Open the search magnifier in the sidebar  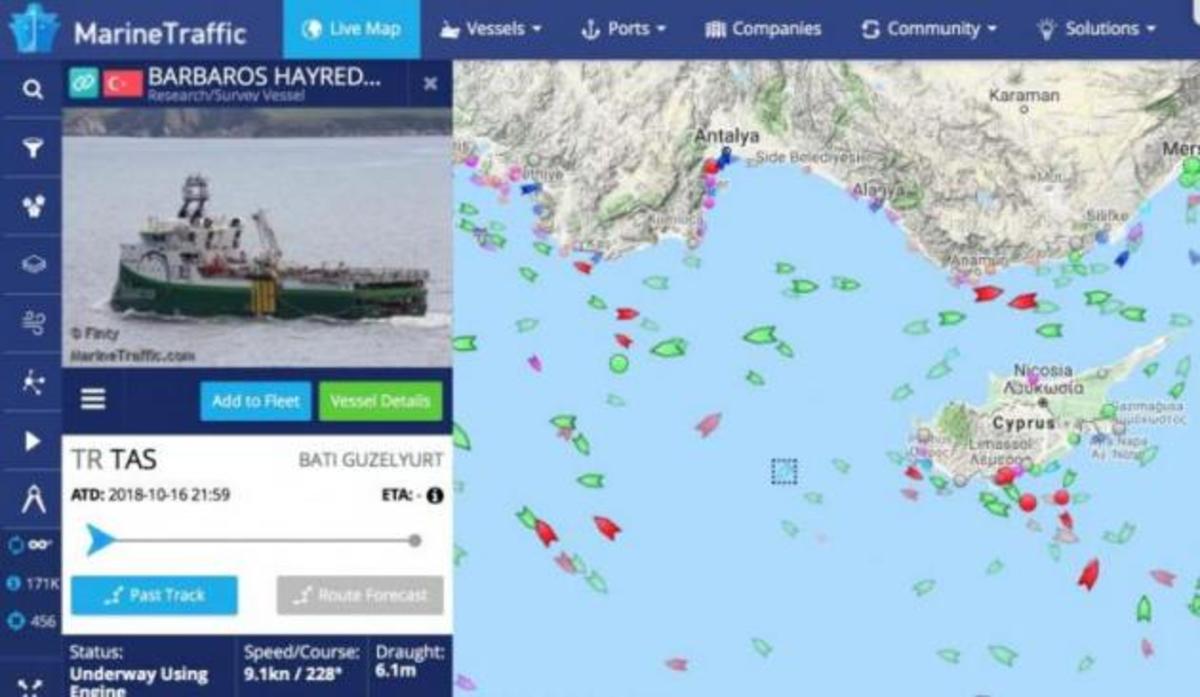tap(33, 90)
